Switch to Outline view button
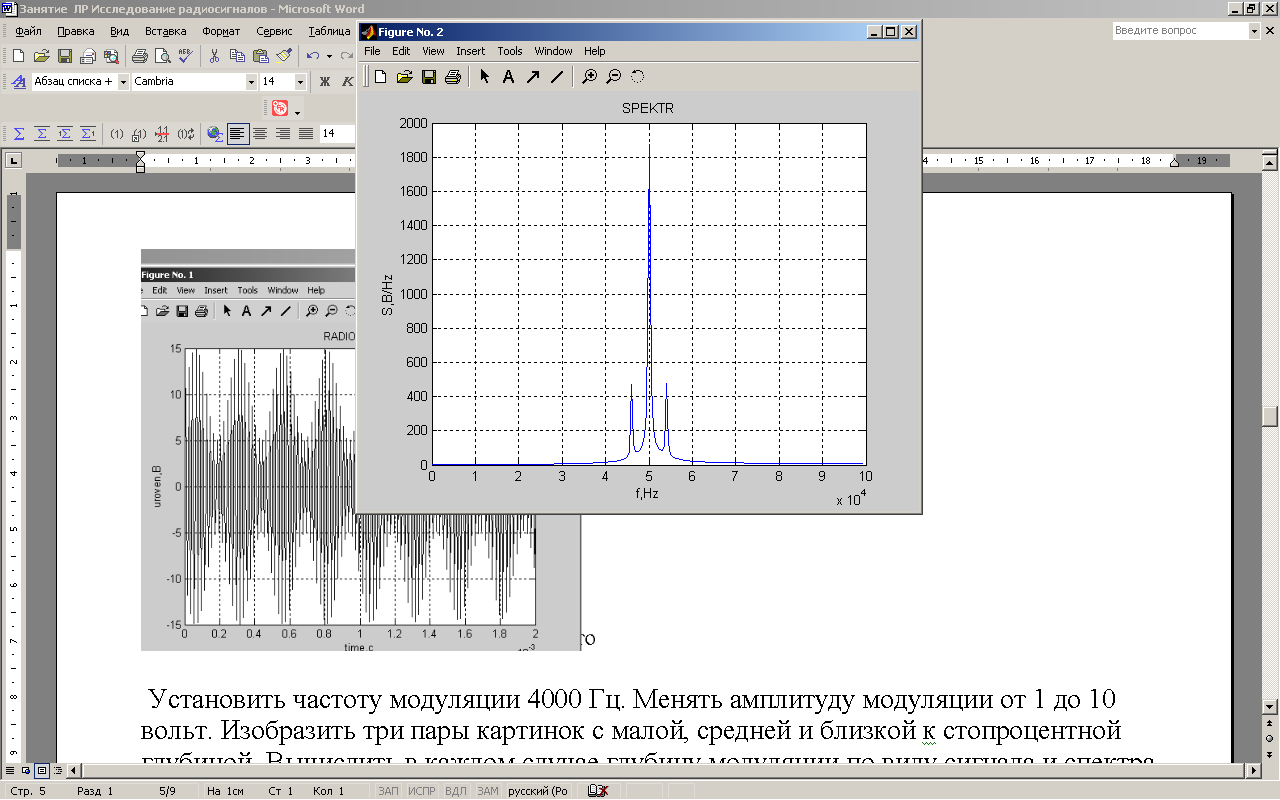Viewport: 1280px width, 800px height. click(58, 771)
